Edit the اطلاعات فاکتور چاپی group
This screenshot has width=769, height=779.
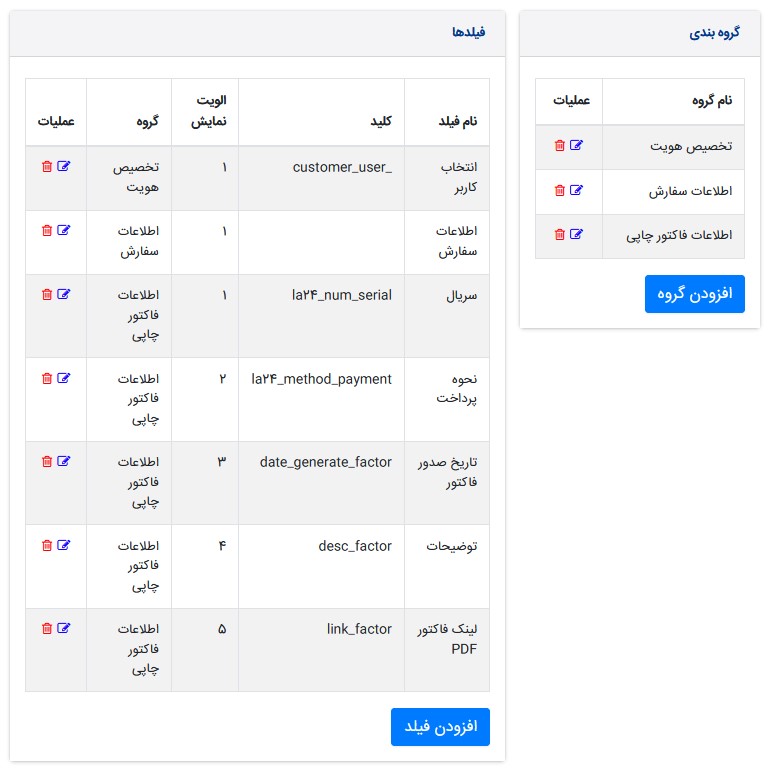point(576,235)
